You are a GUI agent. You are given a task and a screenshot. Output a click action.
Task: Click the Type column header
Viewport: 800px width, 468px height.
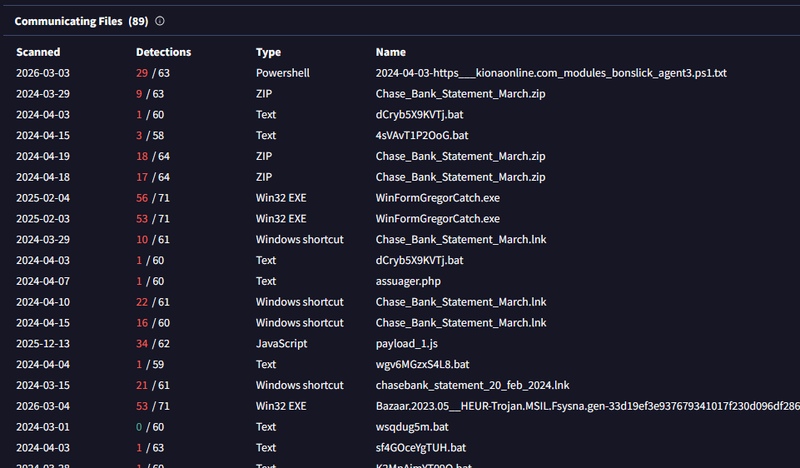[268, 52]
